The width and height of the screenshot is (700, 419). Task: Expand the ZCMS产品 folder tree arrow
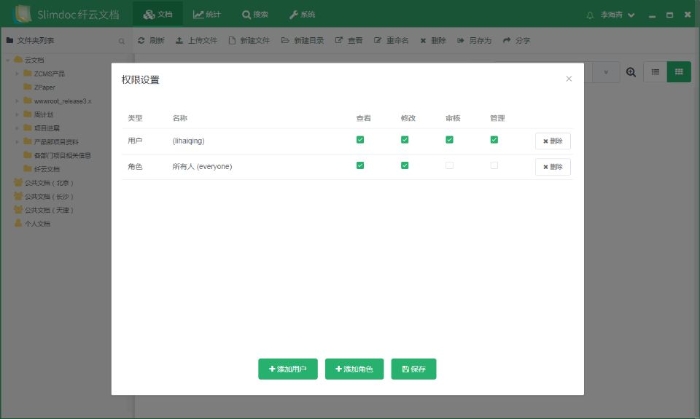click(17, 73)
